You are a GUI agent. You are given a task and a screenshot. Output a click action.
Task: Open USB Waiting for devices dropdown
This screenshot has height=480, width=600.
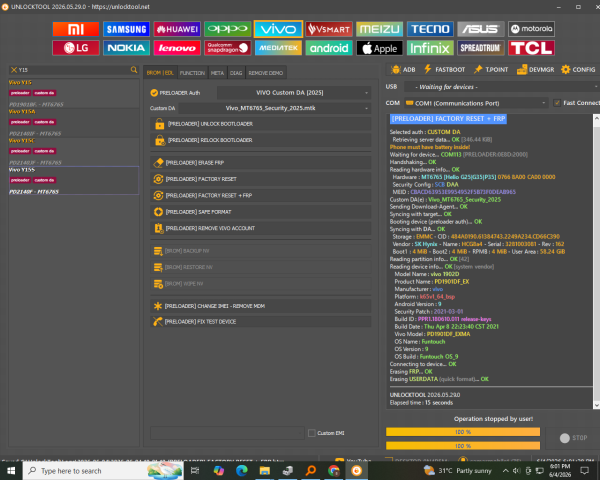(502, 87)
